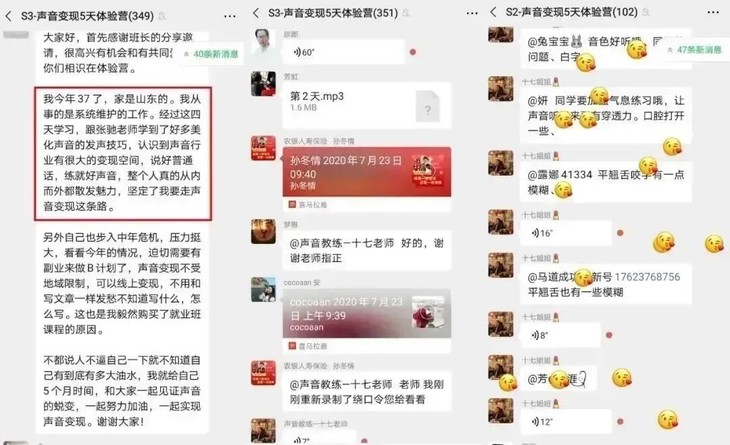Viewport: 730px width, 445px height.
Task: Jump to 40 new messages
Action: point(211,54)
